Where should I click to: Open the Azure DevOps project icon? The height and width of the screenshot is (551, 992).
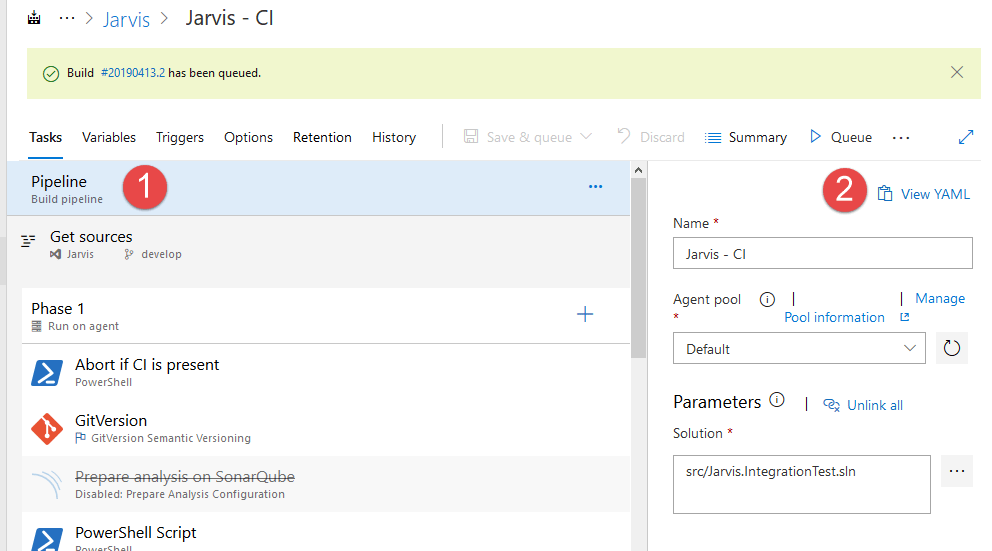(x=34, y=18)
